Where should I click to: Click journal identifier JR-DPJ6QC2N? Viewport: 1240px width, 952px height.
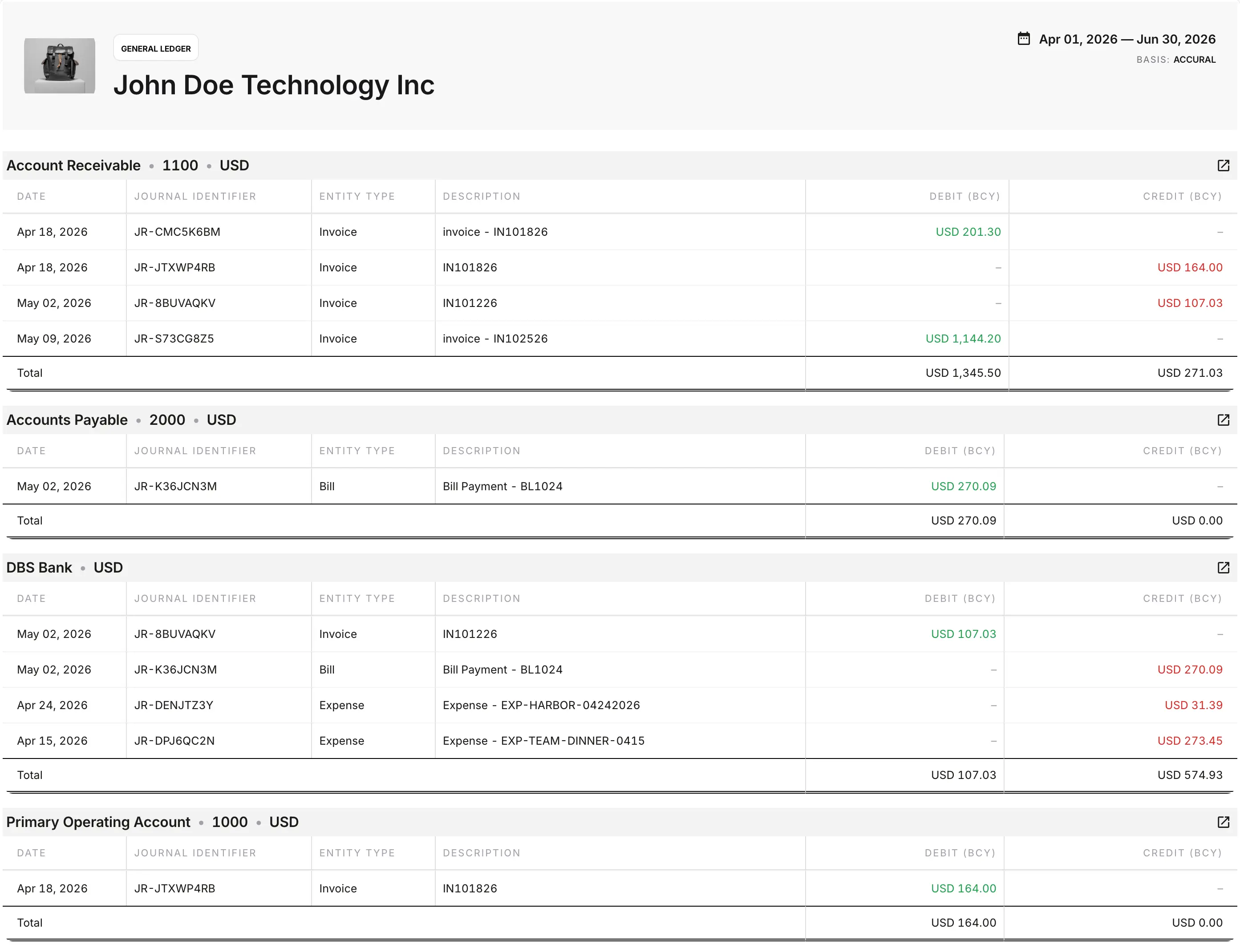click(174, 741)
